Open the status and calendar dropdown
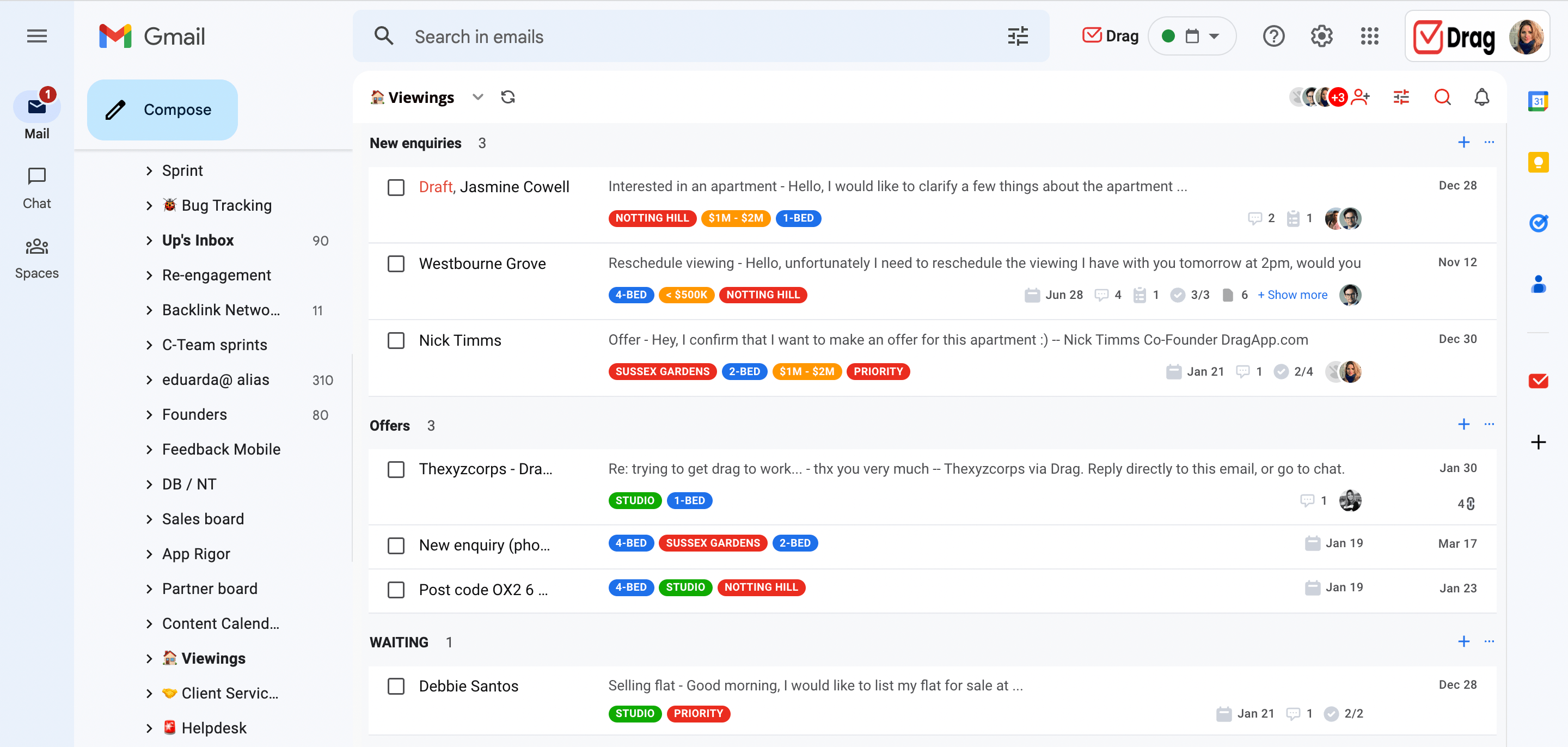The width and height of the screenshot is (1568, 747). tap(1192, 36)
